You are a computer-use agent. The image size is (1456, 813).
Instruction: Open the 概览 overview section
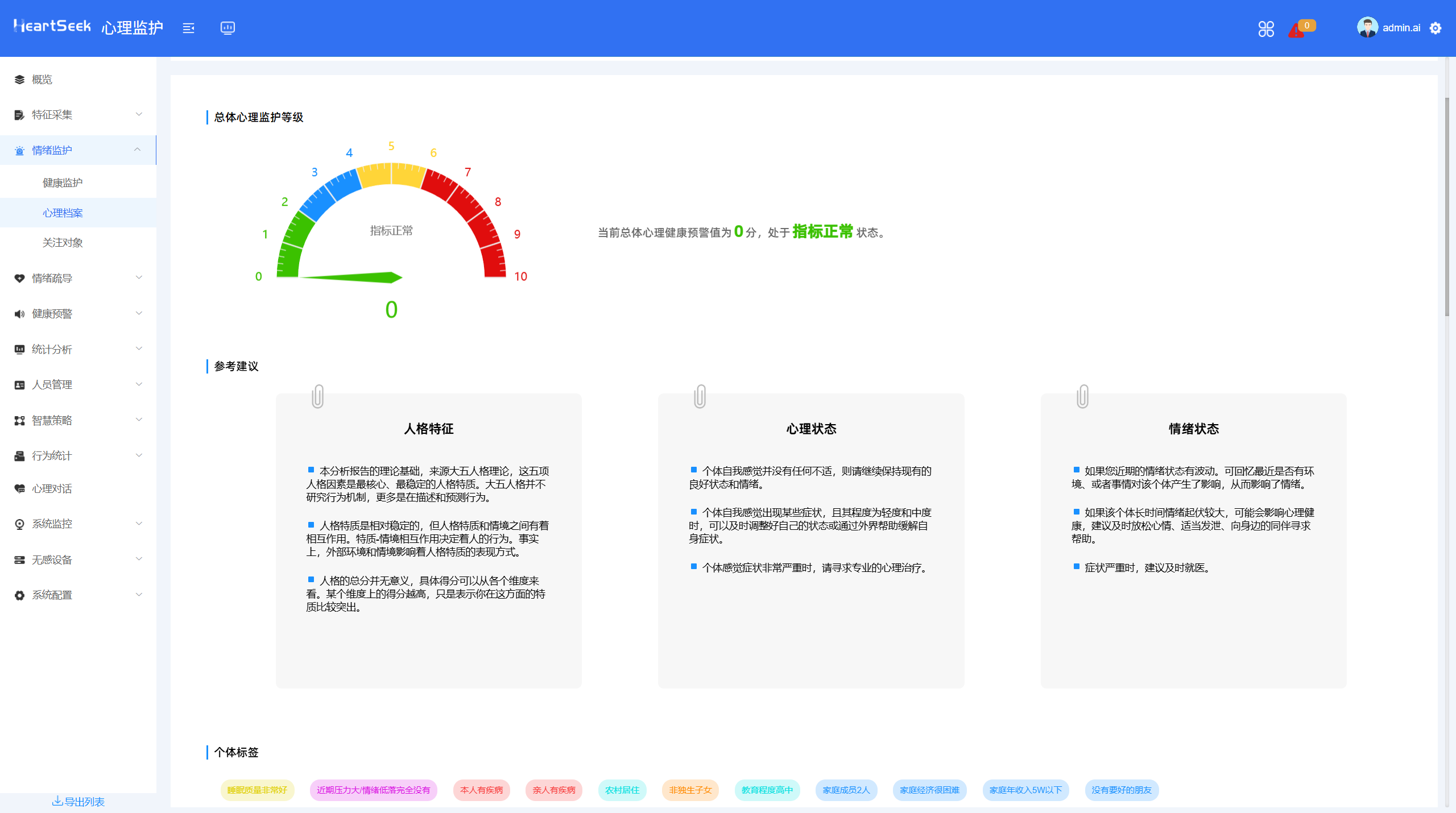(41, 80)
